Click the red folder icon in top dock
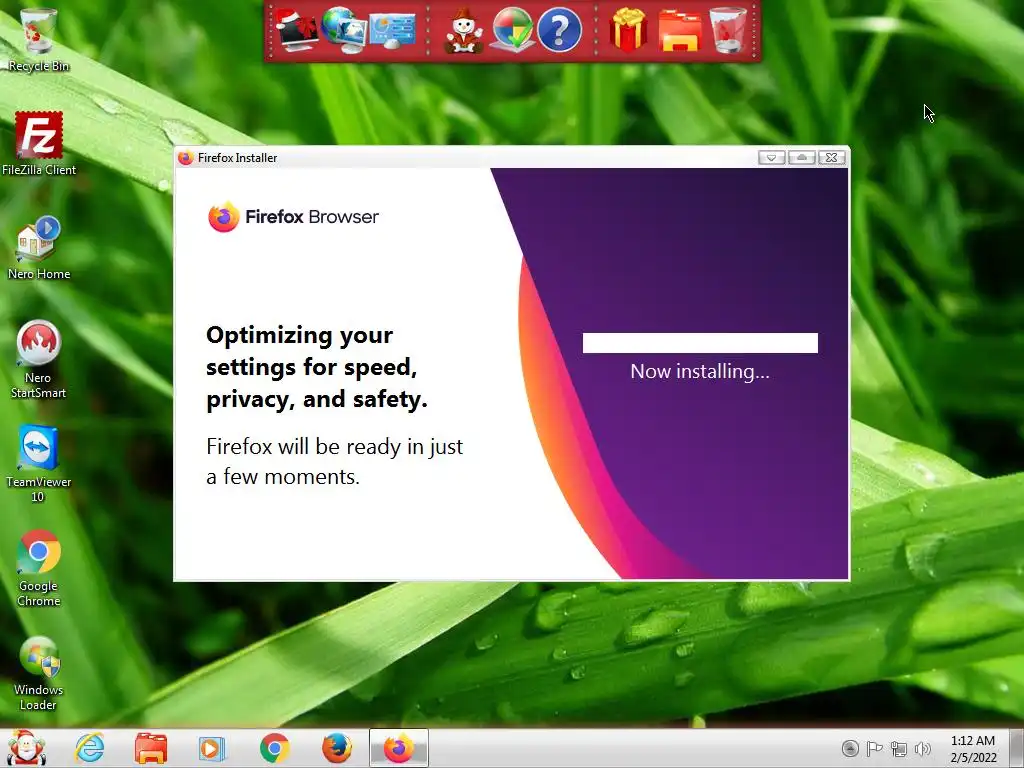 pos(680,31)
